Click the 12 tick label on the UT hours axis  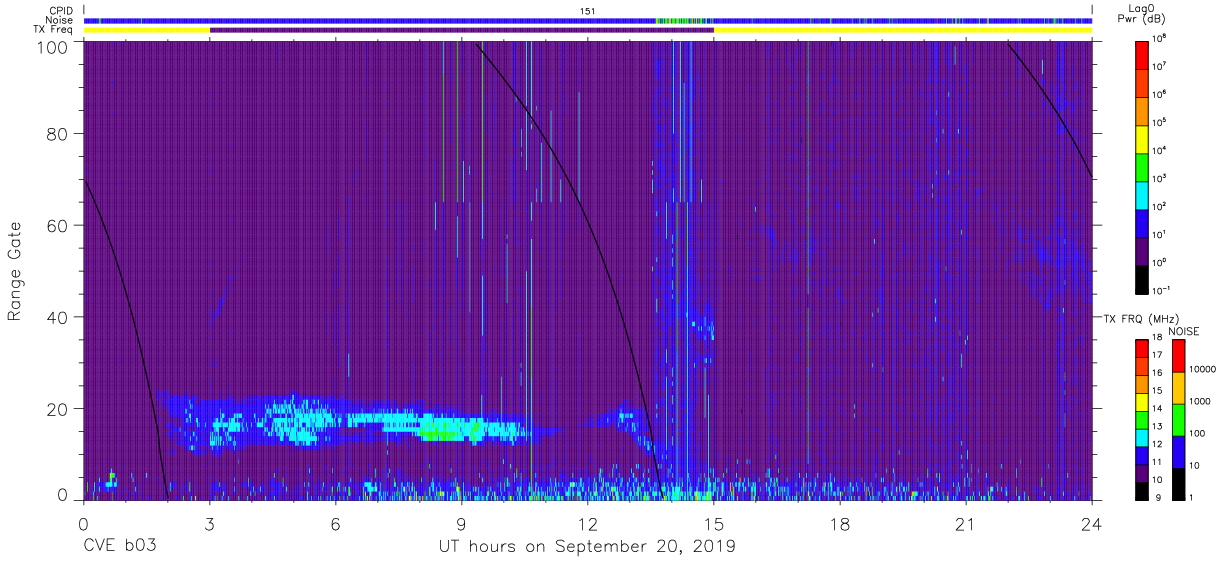coord(588,523)
